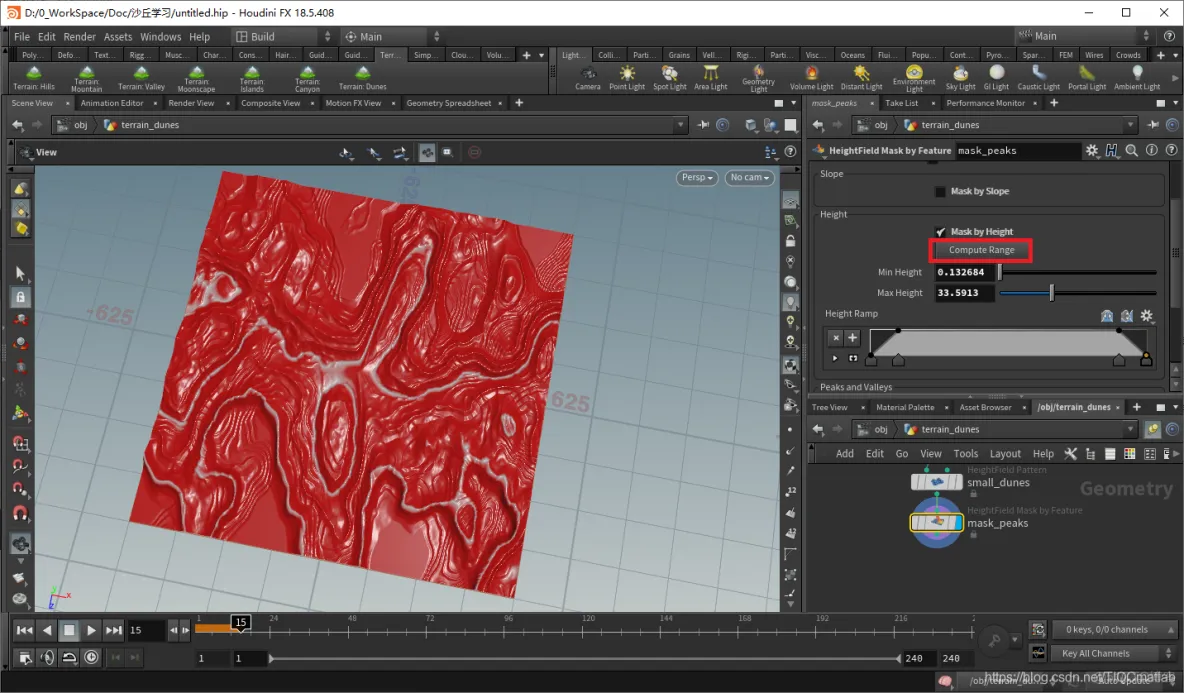Image resolution: width=1184 pixels, height=693 pixels.
Task: Open the No cam camera menu
Action: click(x=749, y=177)
